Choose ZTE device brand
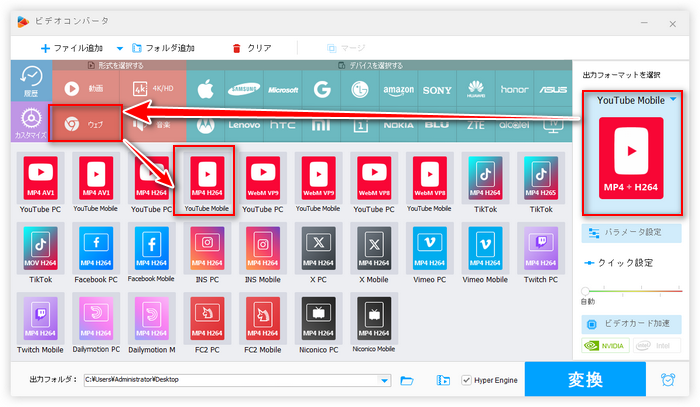700x407 pixels. tap(475, 125)
